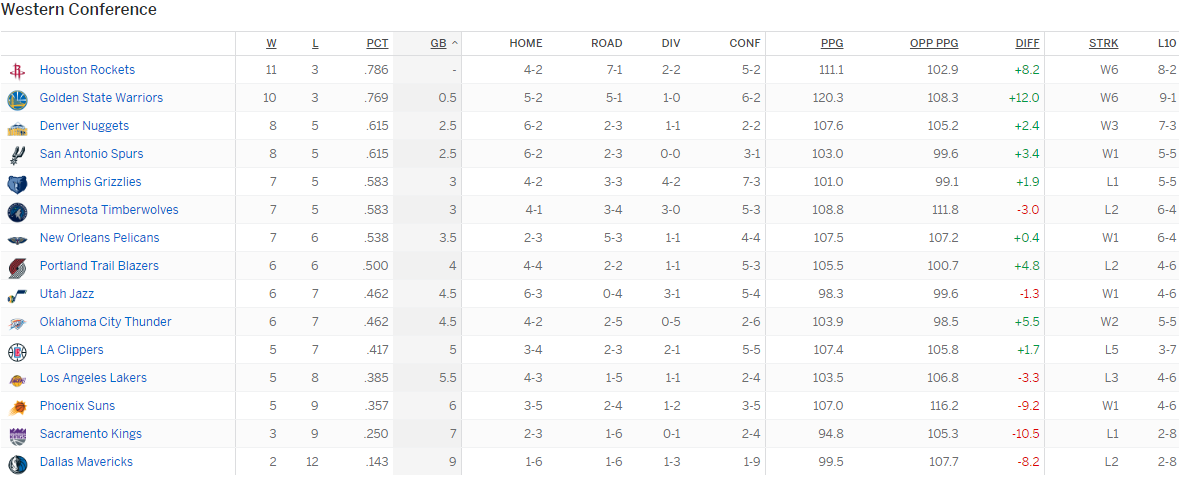This screenshot has height=477, width=1179.
Task: Click the San Antonio Spurs logo
Action: (x=17, y=155)
